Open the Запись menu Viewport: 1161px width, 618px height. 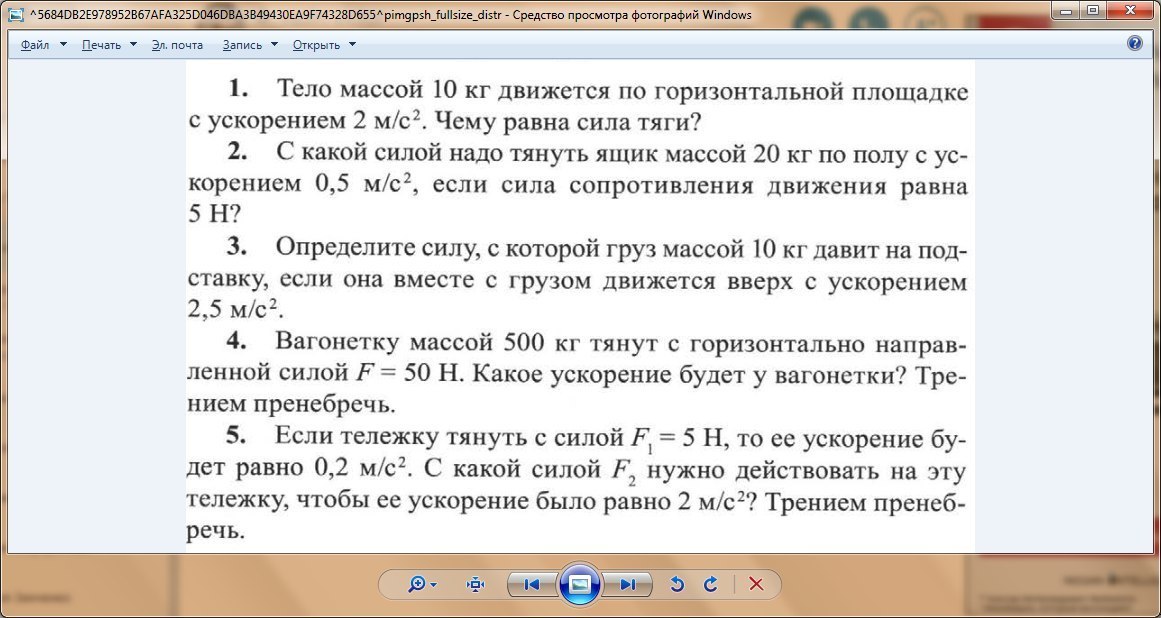tap(242, 45)
